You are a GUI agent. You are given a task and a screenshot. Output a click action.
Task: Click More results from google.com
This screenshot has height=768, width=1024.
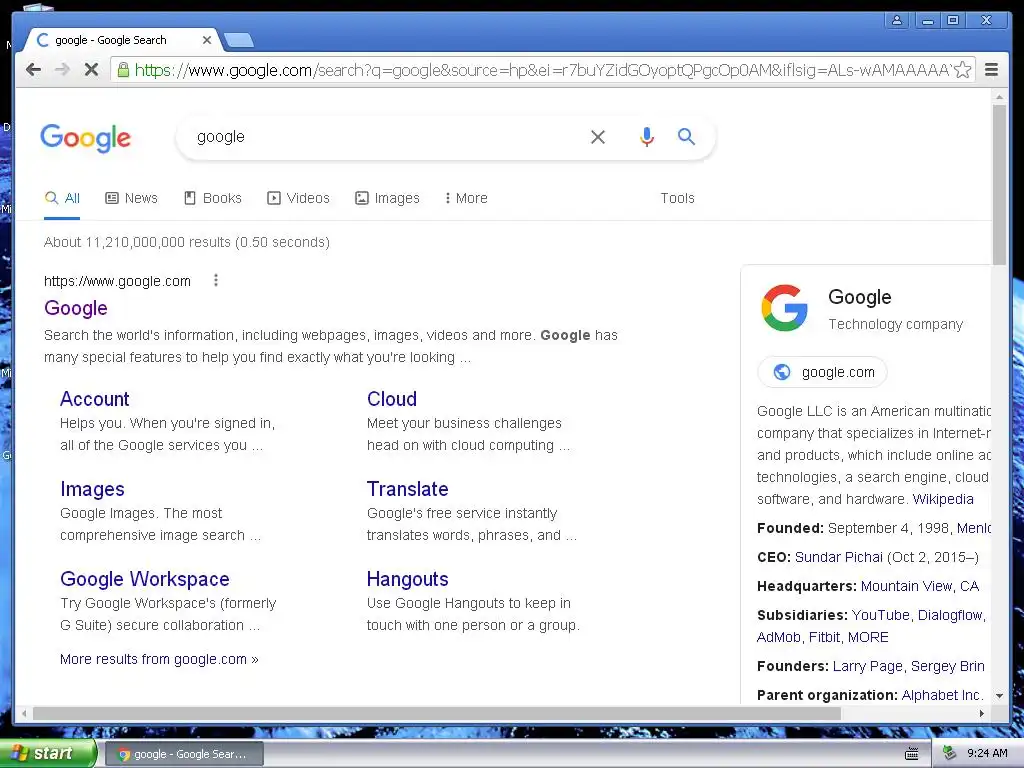159,659
